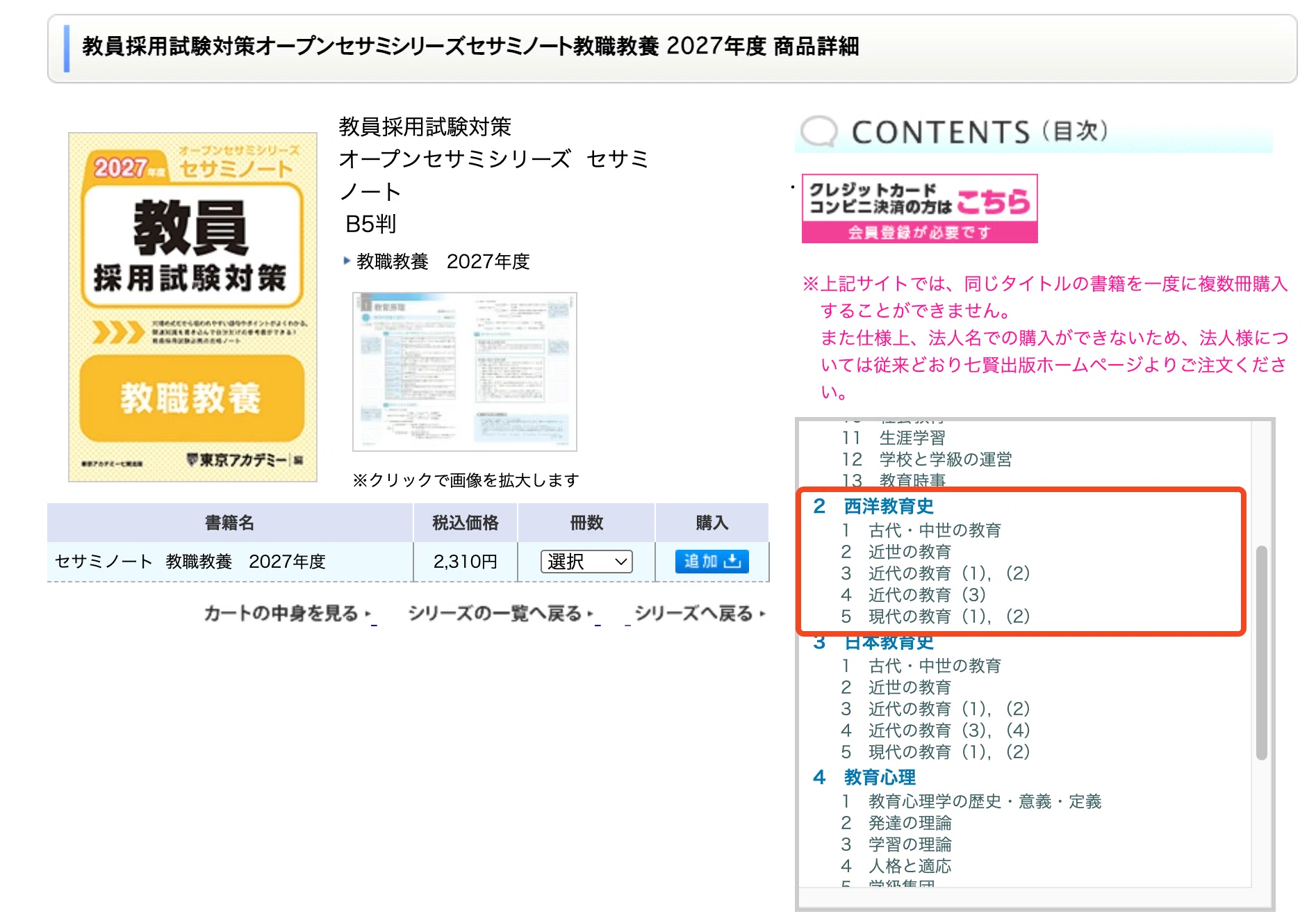Open the カートの中身を見る link
1316x923 pixels.
[288, 614]
